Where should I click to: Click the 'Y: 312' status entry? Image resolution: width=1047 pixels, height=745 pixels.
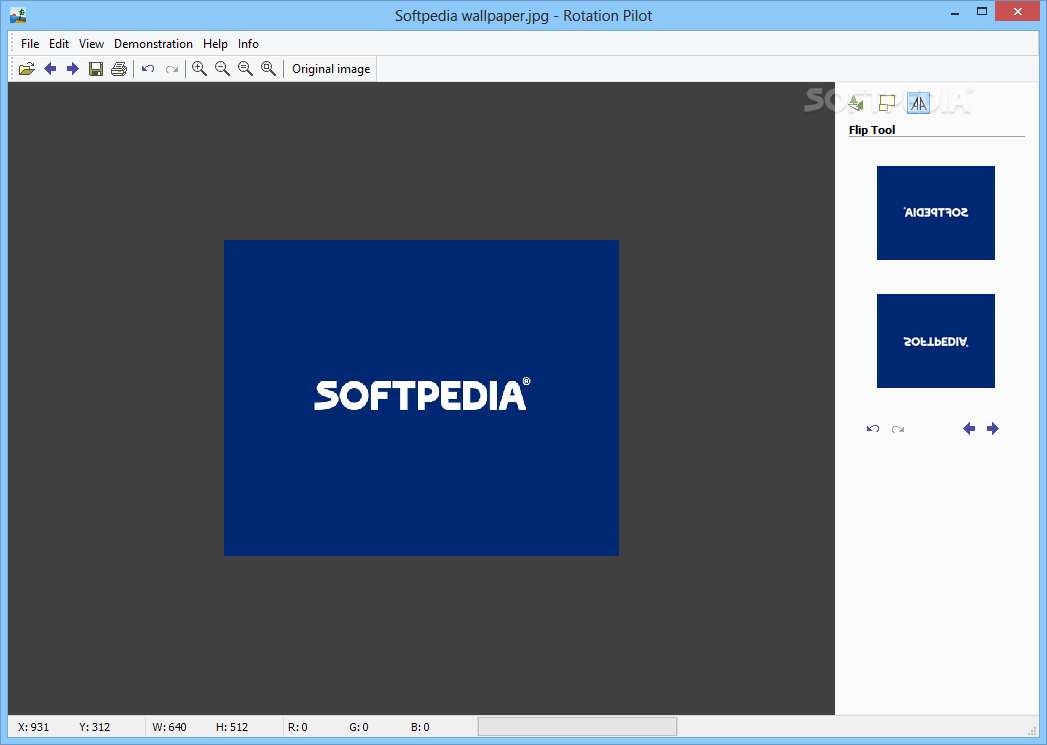tap(95, 727)
